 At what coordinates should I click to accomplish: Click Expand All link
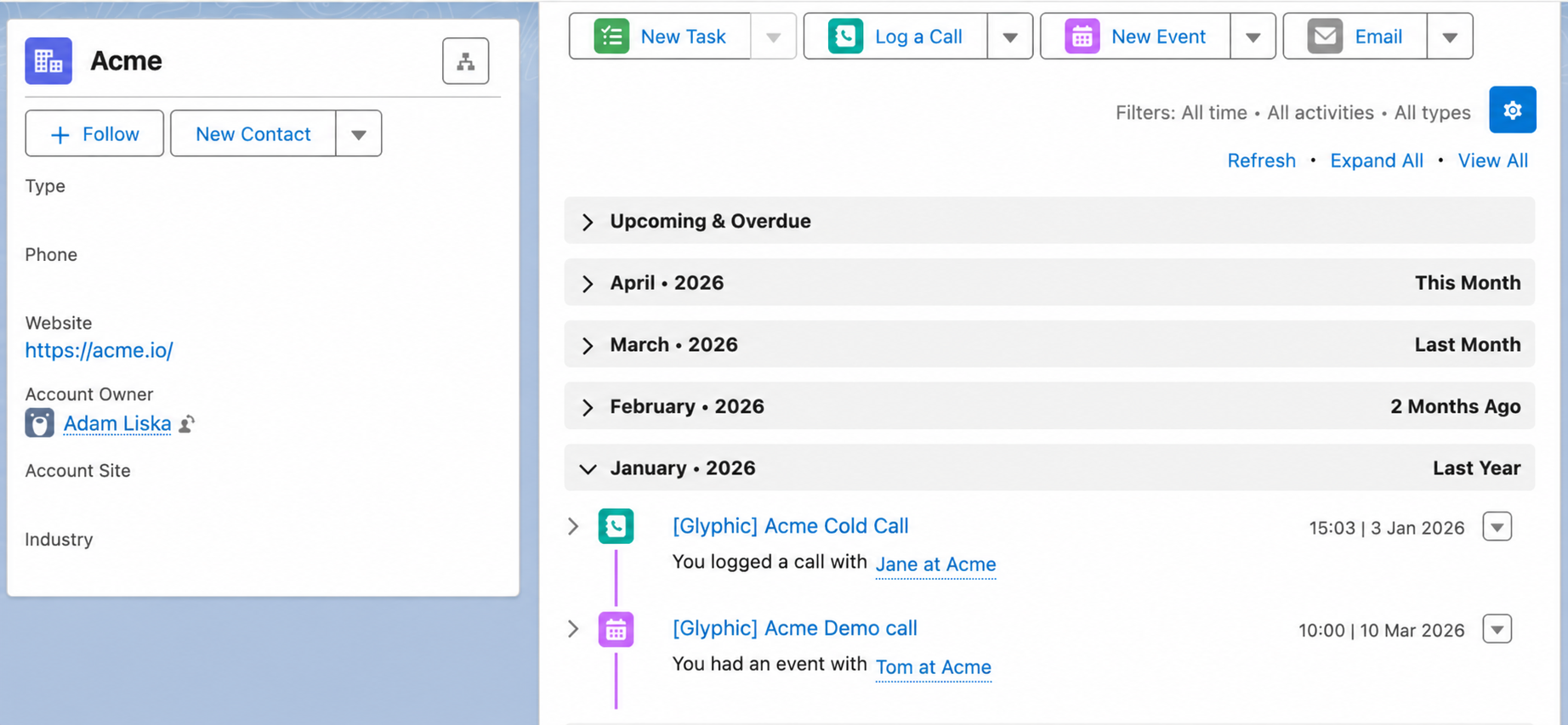[x=1376, y=161]
